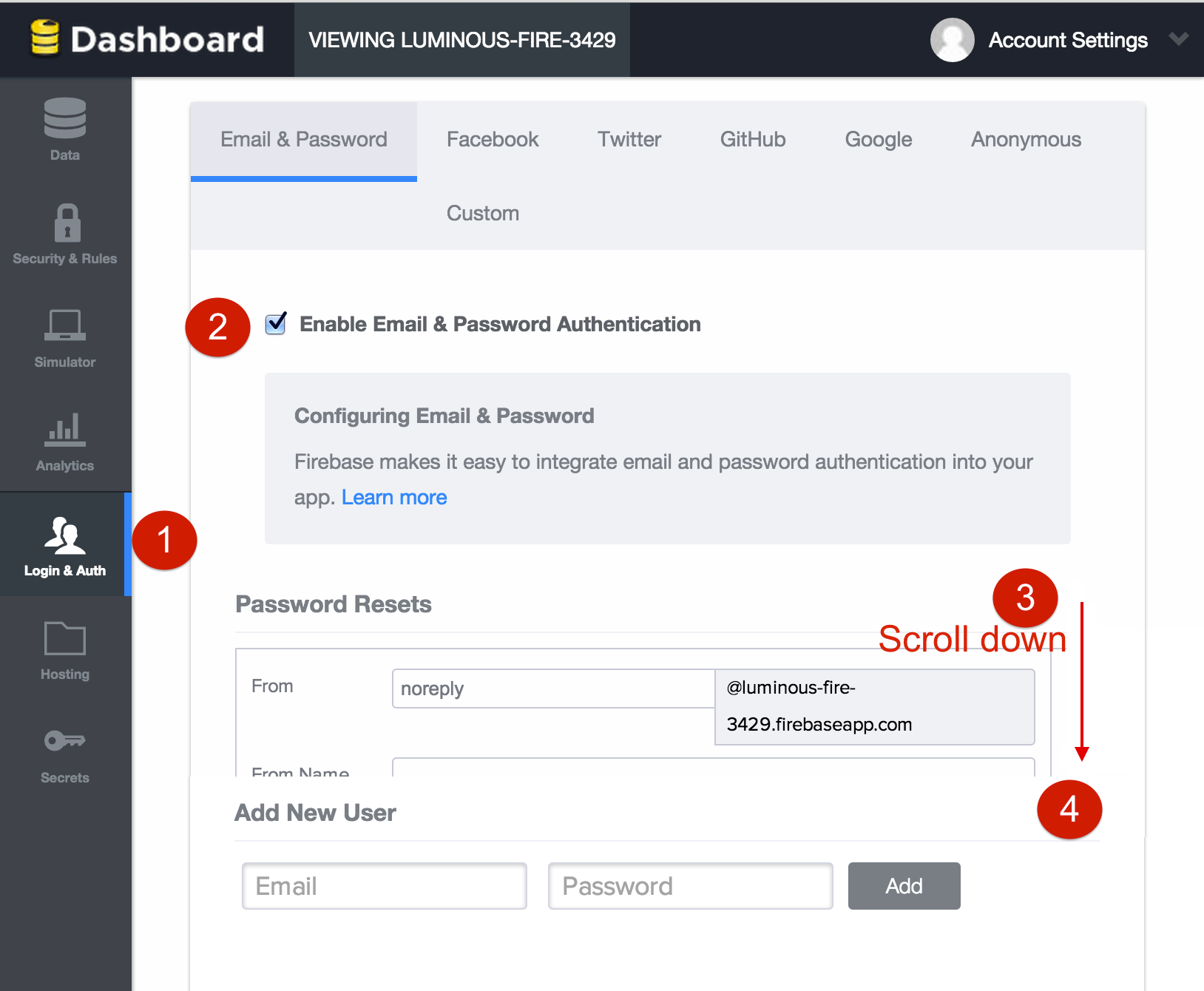The image size is (1204, 991).
Task: Click the Dashboard database logo
Action: point(44,38)
